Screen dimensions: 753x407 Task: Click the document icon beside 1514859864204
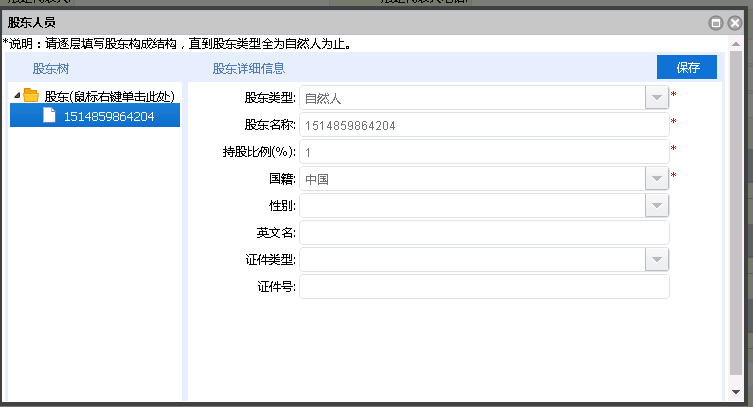[x=49, y=115]
